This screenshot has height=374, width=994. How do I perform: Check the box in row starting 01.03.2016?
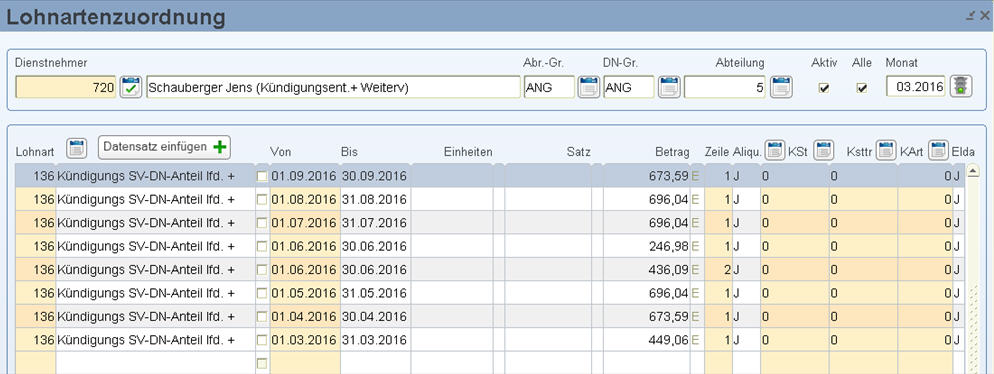tap(262, 340)
